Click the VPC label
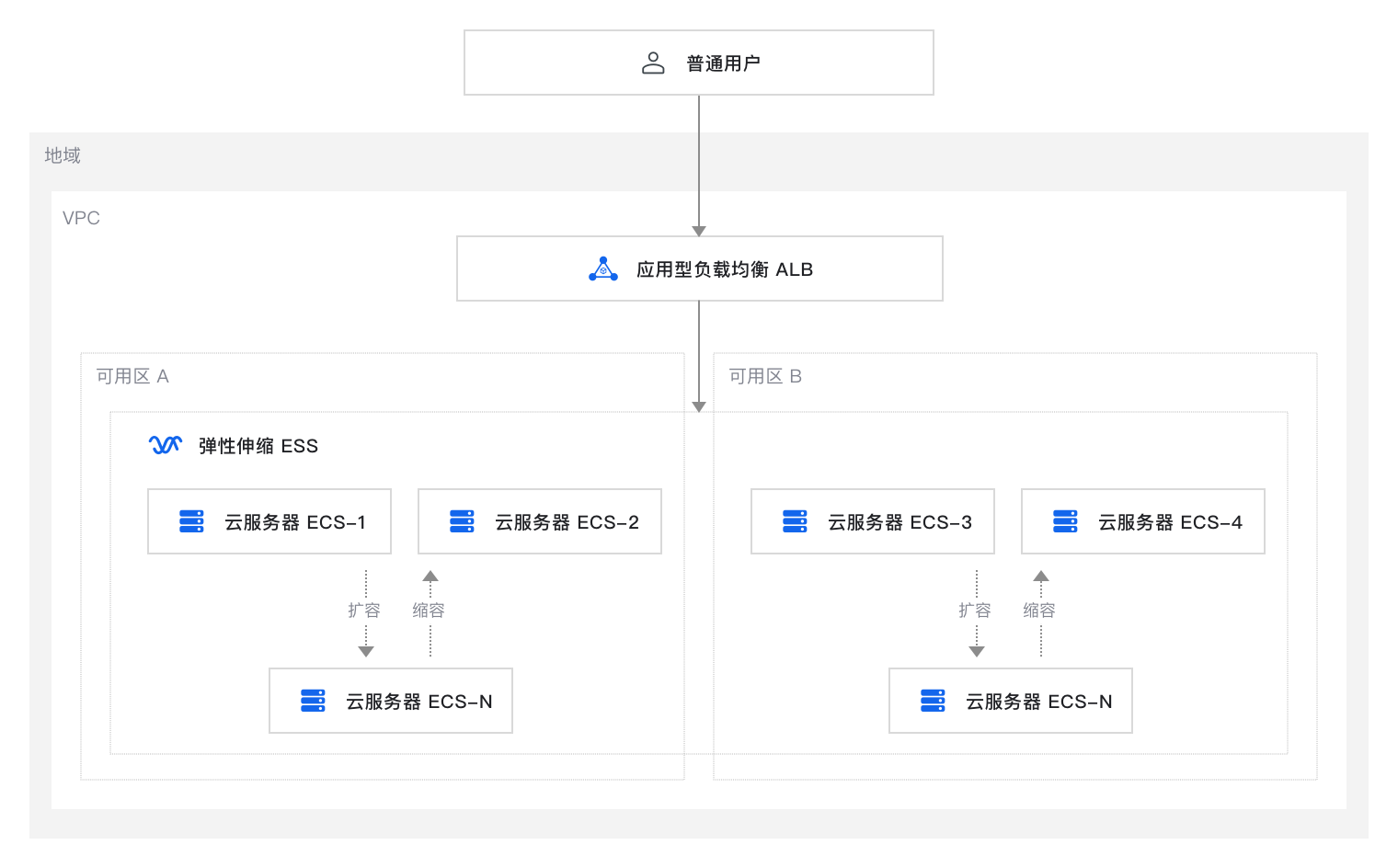 [81, 218]
